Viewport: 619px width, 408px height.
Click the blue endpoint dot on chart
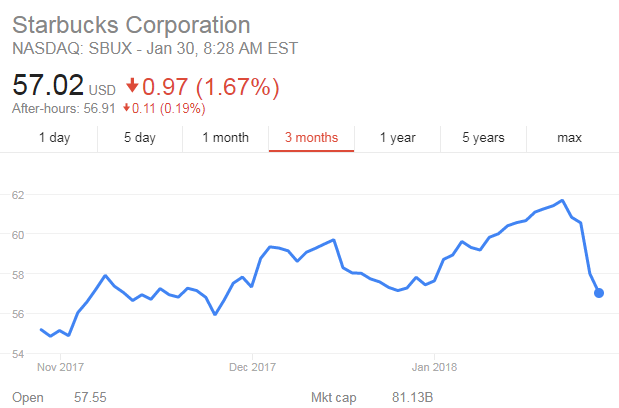coord(599,293)
